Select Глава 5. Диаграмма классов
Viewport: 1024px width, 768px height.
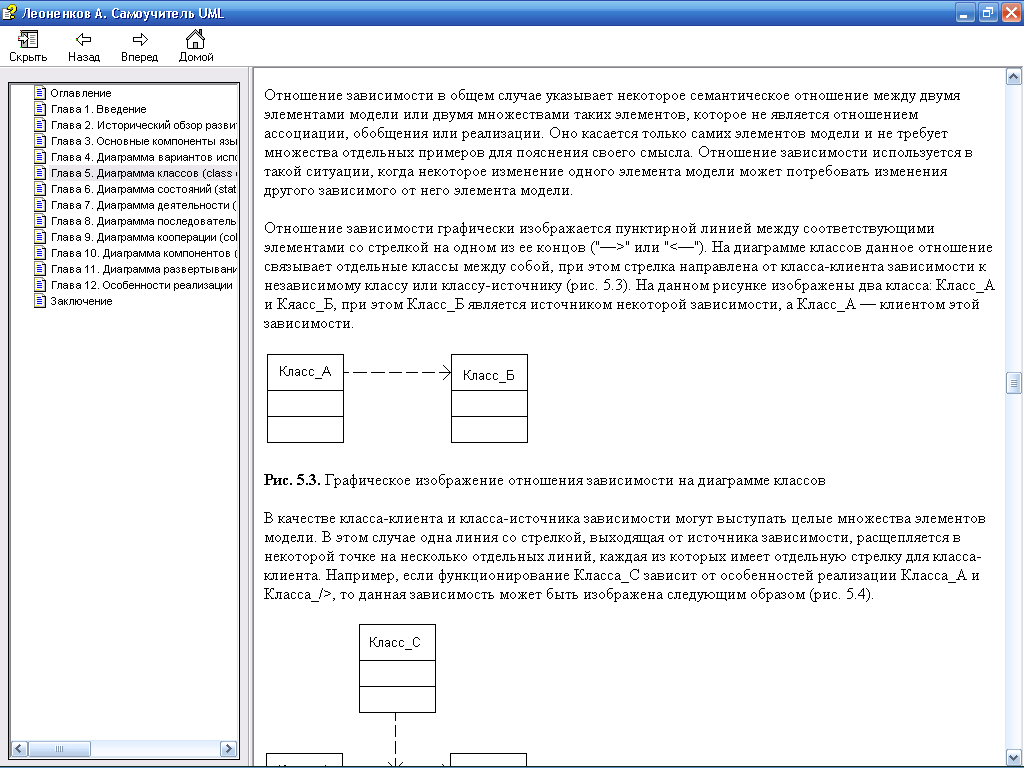click(144, 173)
